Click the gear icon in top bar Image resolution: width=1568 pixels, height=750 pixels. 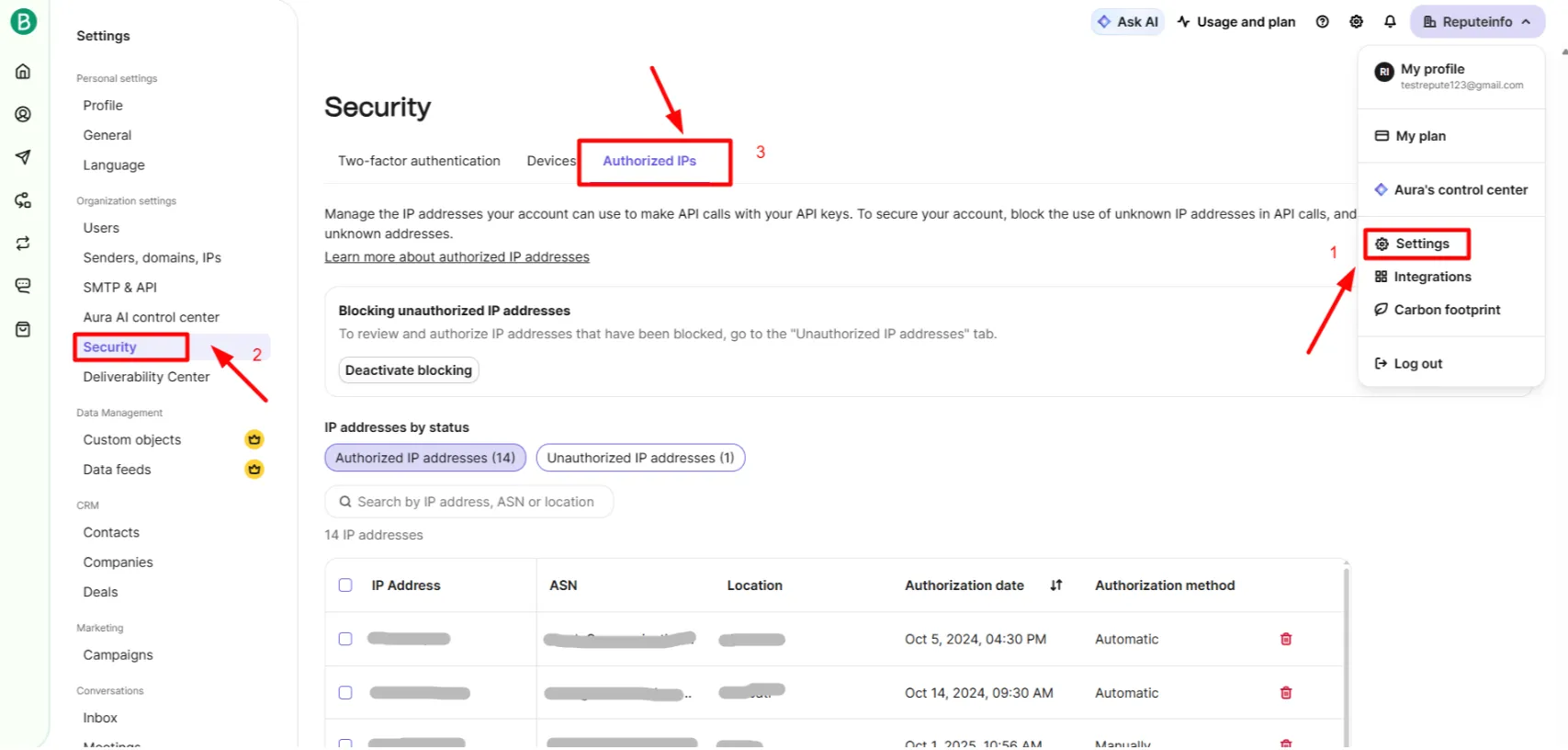(x=1356, y=22)
